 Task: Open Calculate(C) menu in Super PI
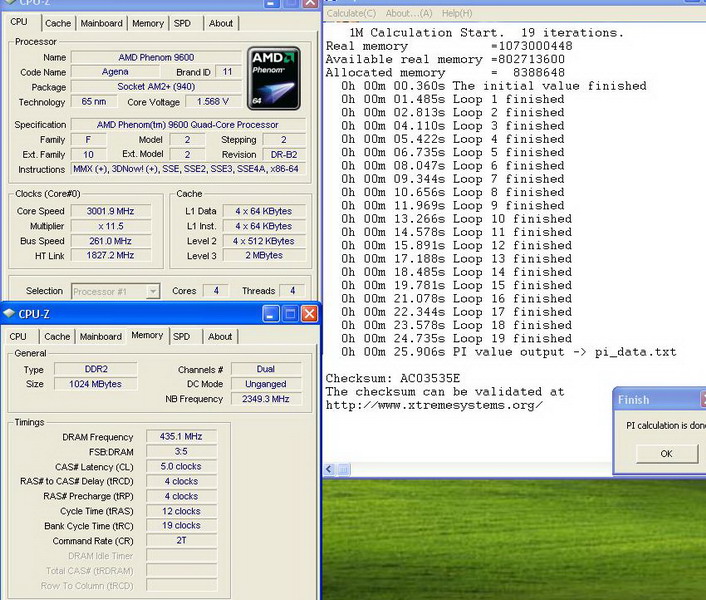pyautogui.click(x=351, y=14)
